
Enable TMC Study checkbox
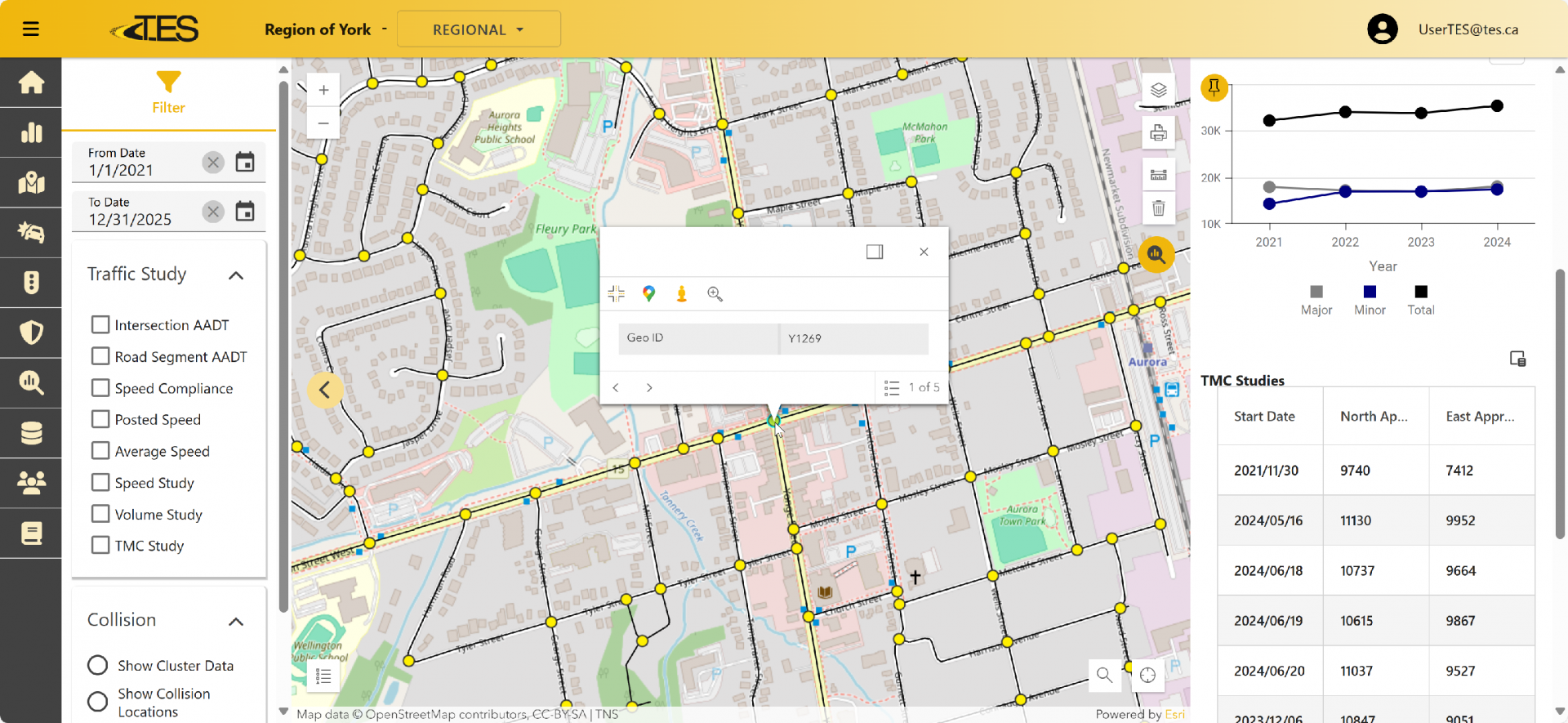[100, 545]
